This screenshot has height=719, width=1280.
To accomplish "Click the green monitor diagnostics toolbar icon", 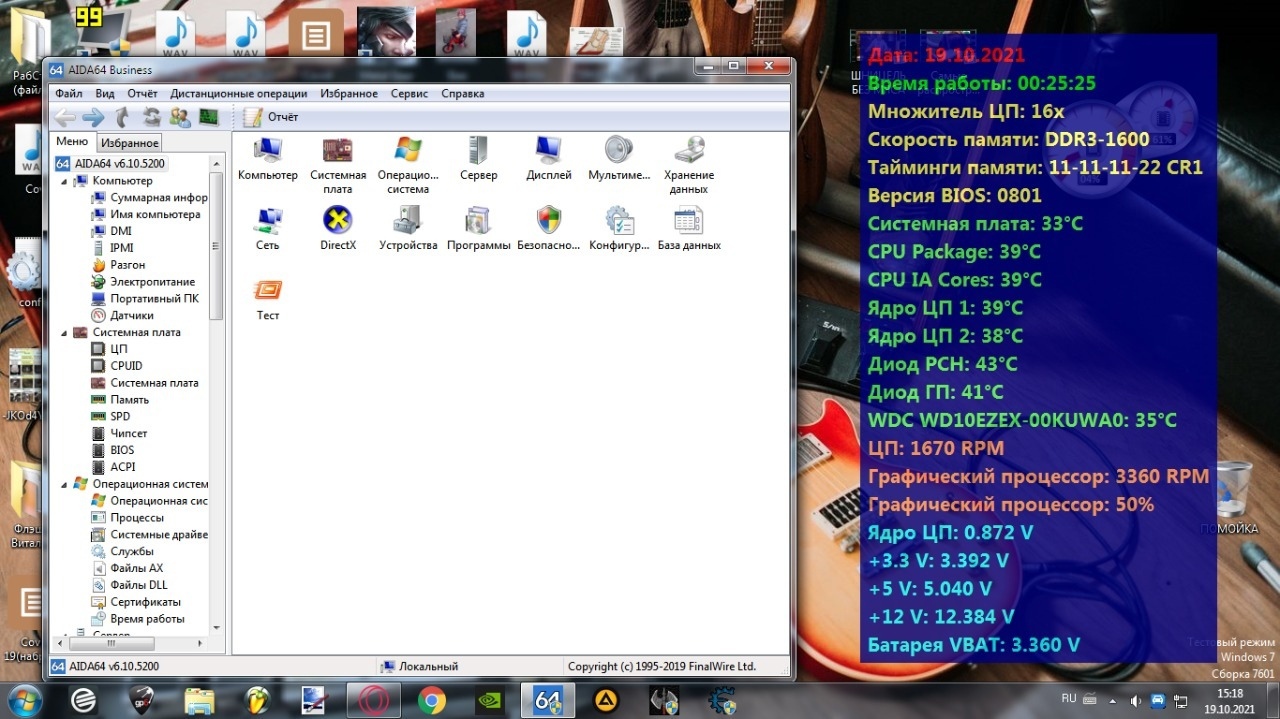I will point(209,117).
